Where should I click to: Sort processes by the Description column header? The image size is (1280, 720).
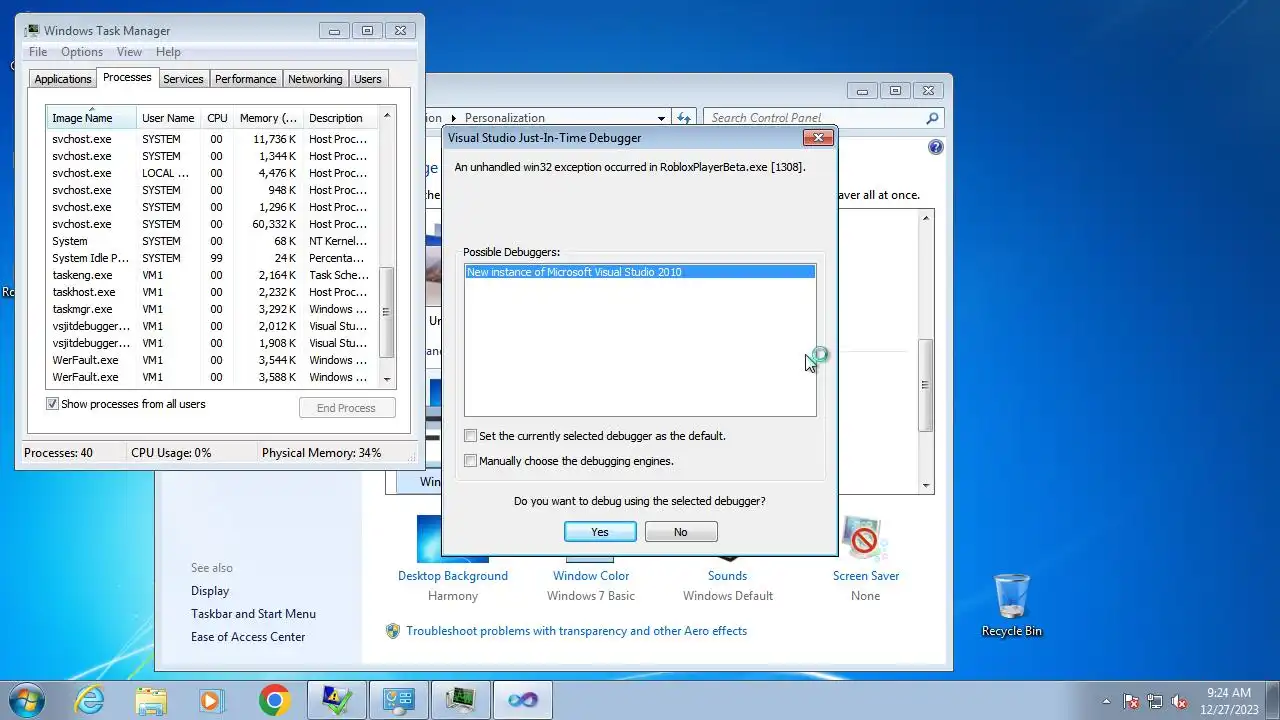tap(340, 118)
